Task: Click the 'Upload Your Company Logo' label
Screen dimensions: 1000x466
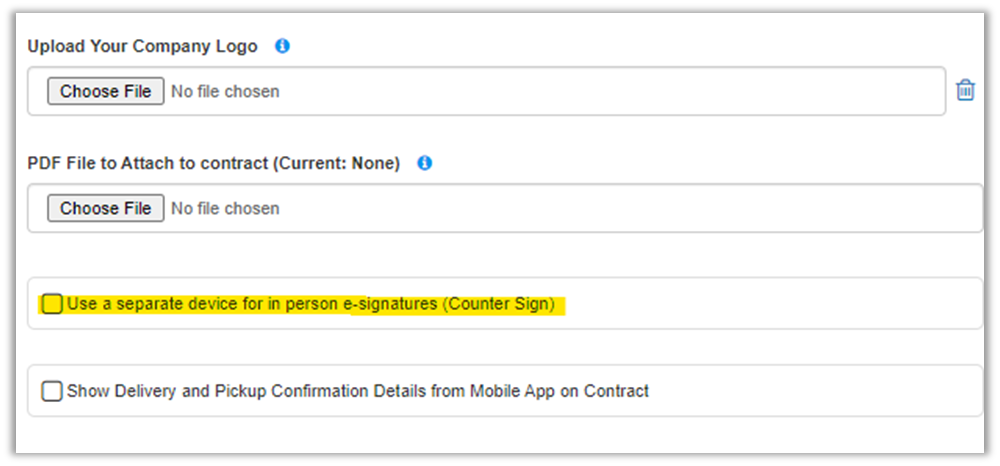Action: click(142, 47)
